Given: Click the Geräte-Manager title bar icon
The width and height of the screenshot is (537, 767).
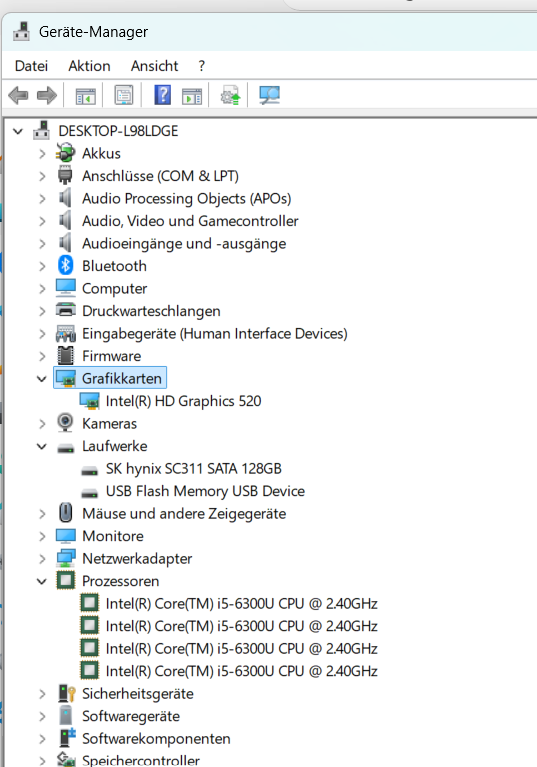Looking at the screenshot, I should point(22,31).
